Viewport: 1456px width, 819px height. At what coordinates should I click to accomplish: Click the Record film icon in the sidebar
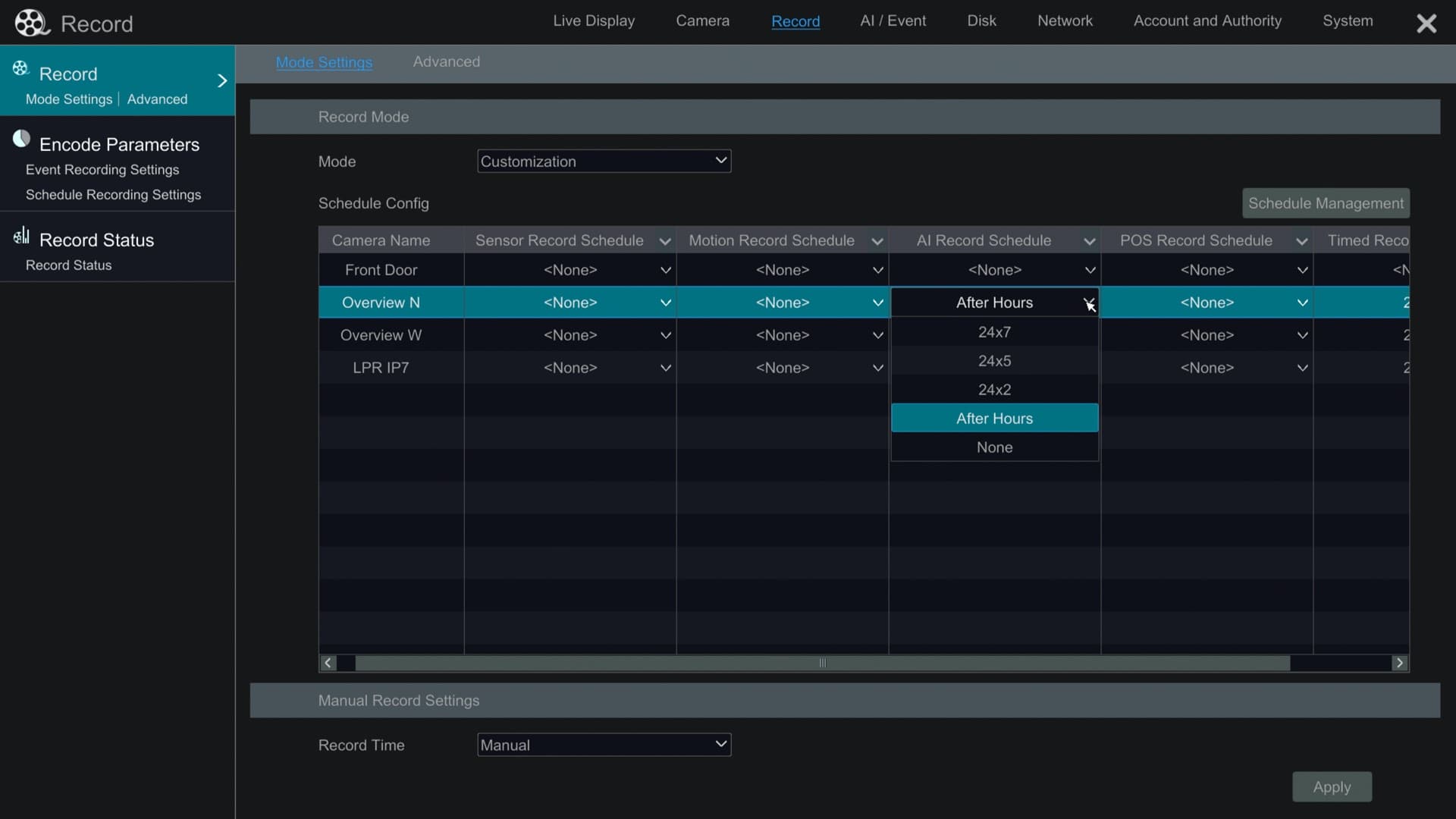(20, 67)
